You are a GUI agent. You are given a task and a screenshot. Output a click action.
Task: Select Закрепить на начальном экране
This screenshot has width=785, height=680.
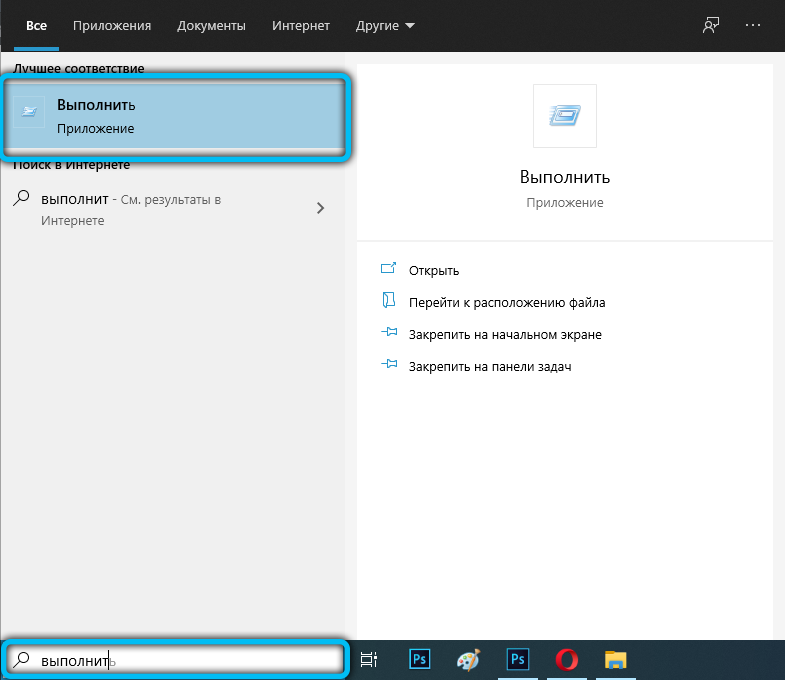pyautogui.click(x=504, y=334)
